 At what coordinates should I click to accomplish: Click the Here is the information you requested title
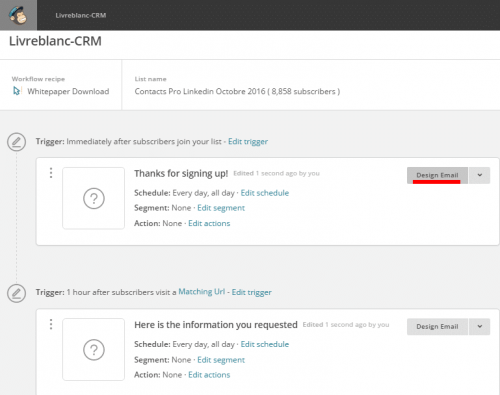[x=216, y=325]
